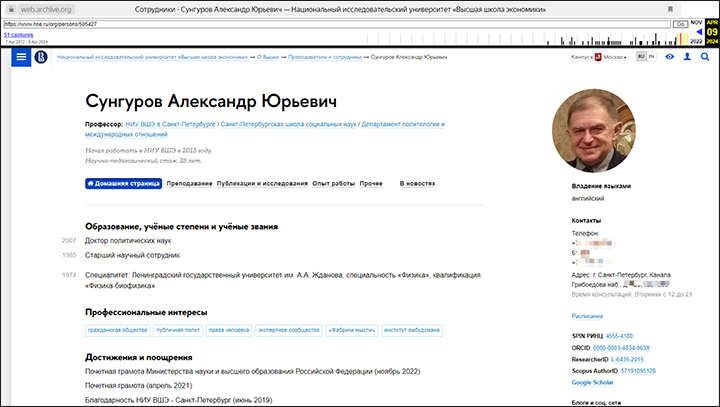Image resolution: width=720 pixels, height=407 pixels.
Task: Click the Google Scholar link
Action: [x=595, y=383]
